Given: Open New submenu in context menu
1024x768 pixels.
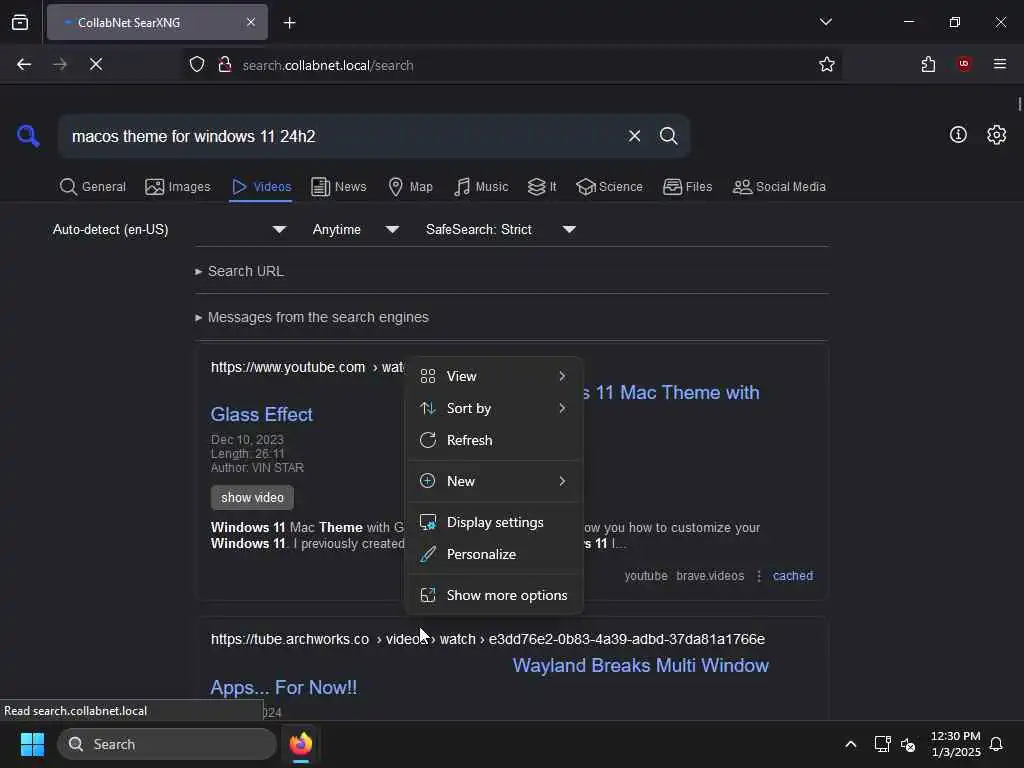Looking at the screenshot, I should pyautogui.click(x=494, y=481).
